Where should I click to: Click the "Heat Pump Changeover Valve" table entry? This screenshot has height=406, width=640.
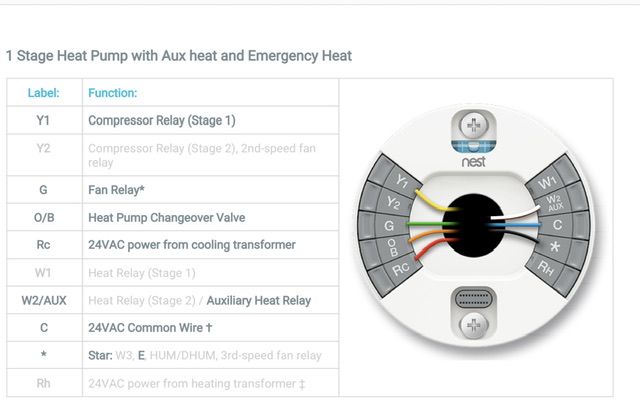pyautogui.click(x=166, y=217)
